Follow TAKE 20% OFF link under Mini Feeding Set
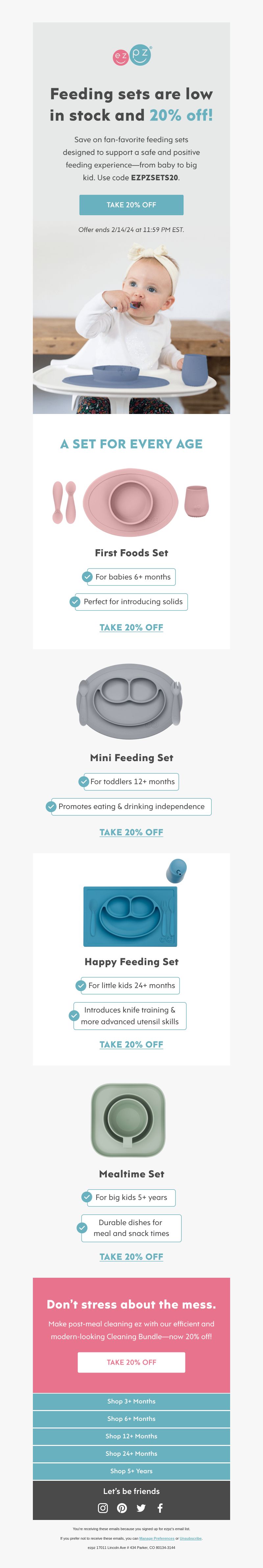Screen dimensions: 263x1568 pos(131,832)
